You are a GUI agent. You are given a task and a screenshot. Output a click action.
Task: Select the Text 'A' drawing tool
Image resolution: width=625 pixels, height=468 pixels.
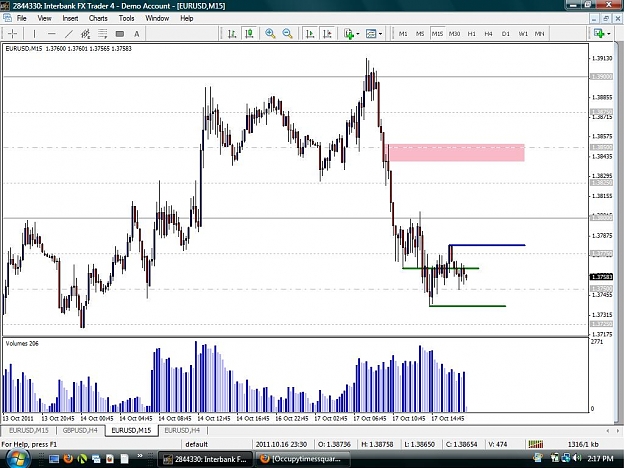coord(136,34)
